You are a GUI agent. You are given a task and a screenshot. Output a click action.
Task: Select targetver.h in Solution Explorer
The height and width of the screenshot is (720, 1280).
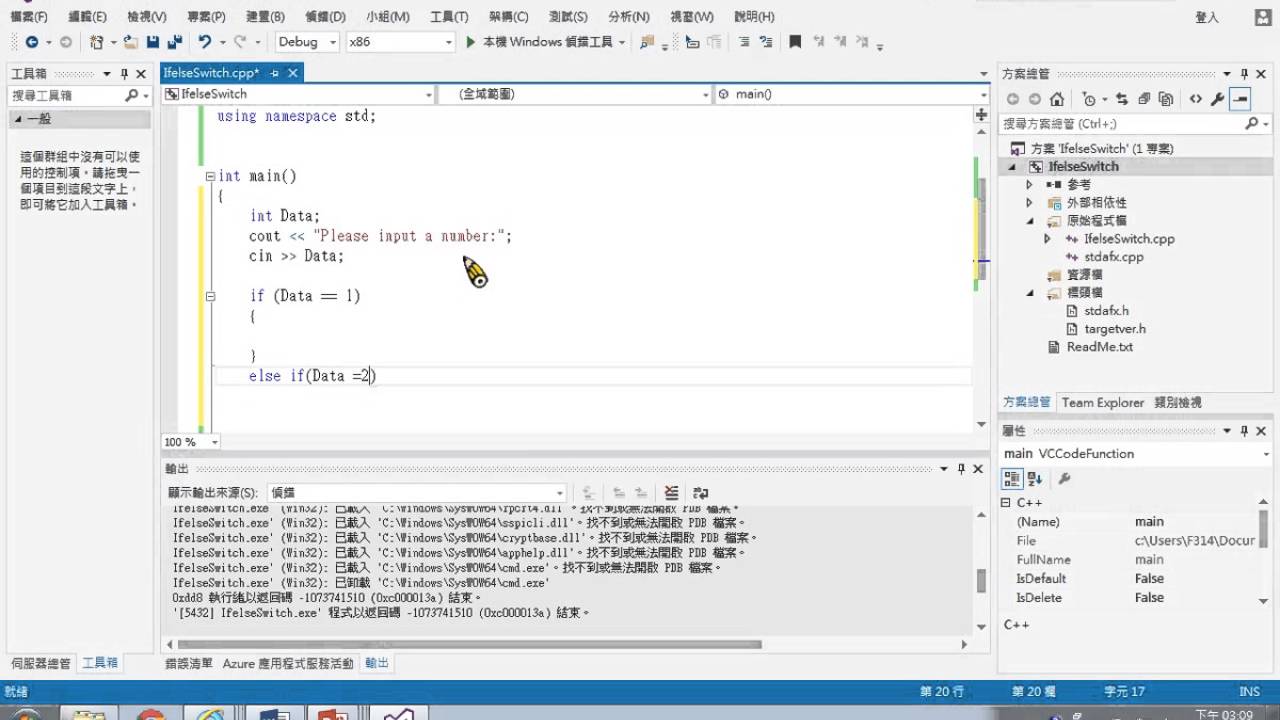1114,329
